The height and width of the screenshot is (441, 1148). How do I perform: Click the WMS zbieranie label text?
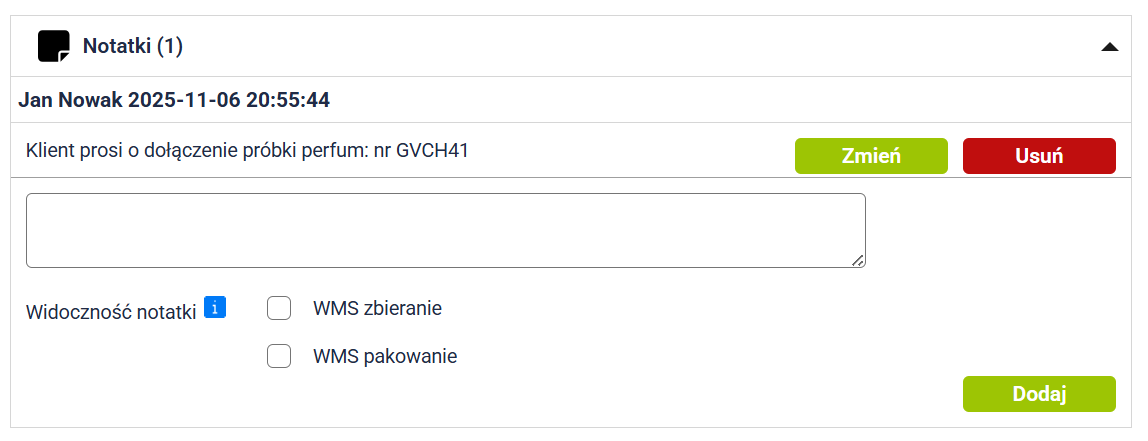[x=377, y=308]
